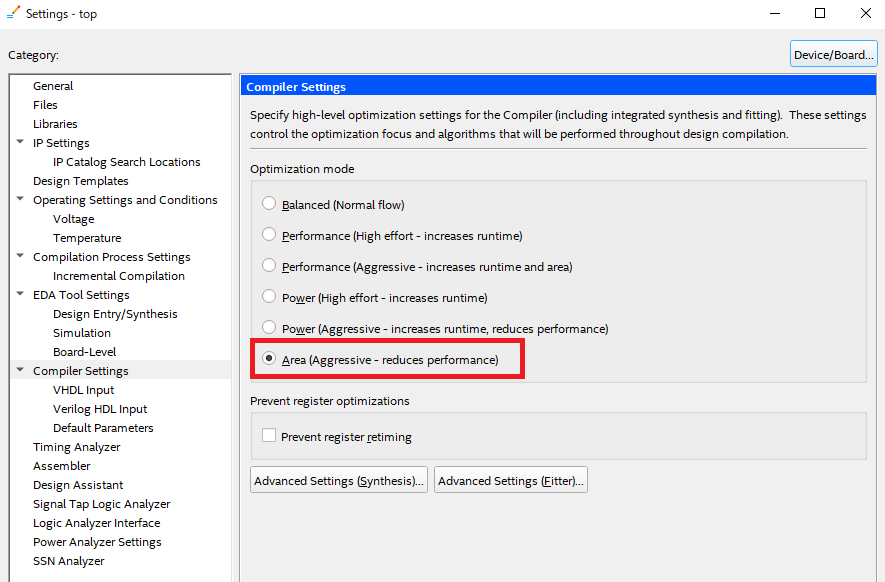Open the Timing Analyzer category
This screenshot has width=885, height=582.
click(x=76, y=447)
